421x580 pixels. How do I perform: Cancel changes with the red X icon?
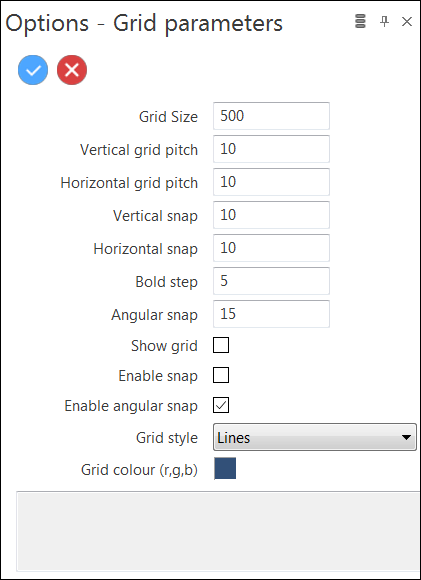tap(72, 70)
